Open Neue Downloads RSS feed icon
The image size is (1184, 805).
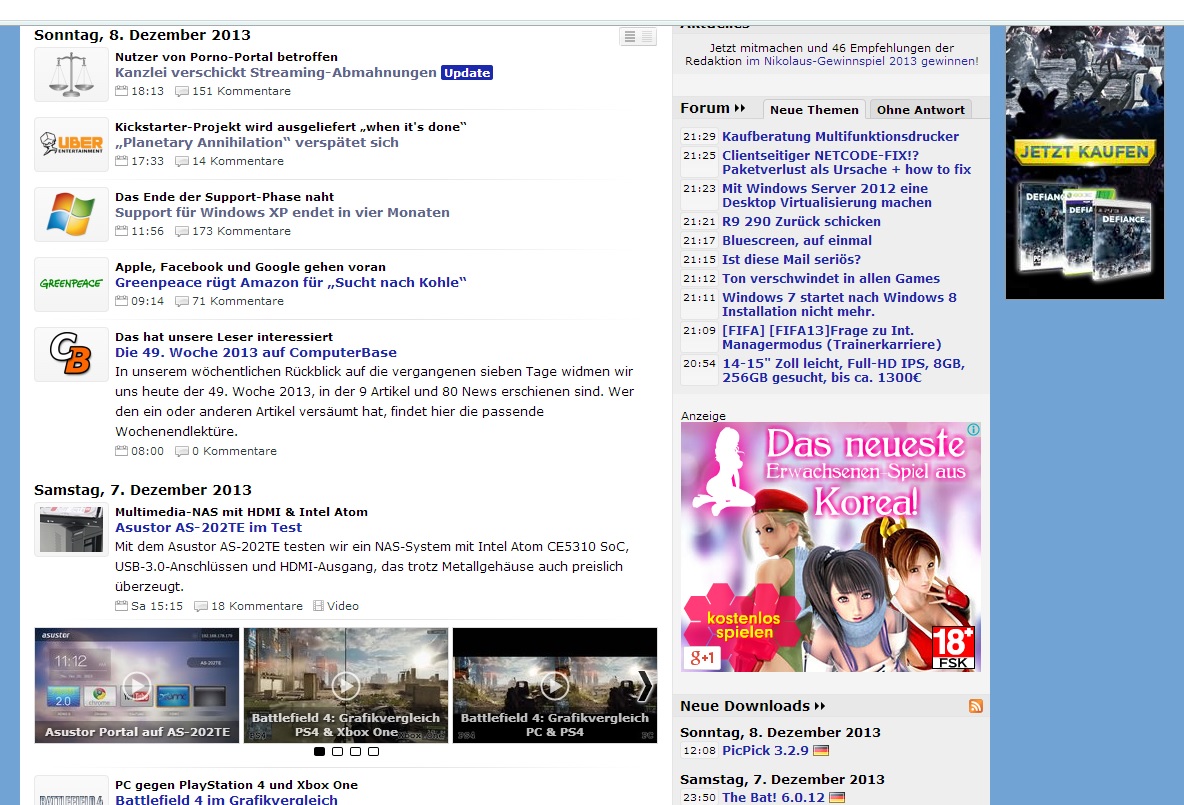[976, 706]
